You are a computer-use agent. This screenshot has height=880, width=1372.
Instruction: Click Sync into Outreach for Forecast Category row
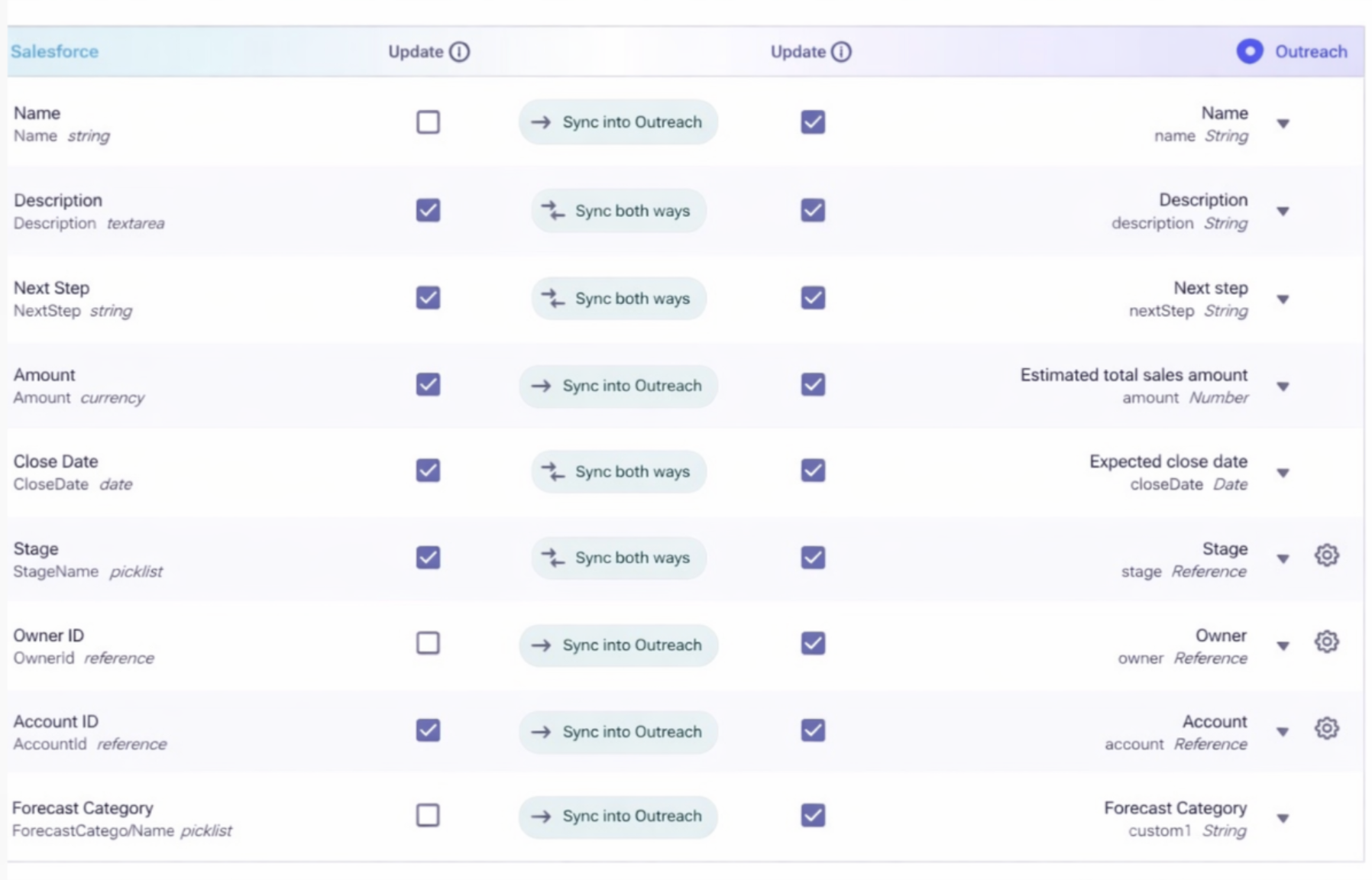[618, 816]
